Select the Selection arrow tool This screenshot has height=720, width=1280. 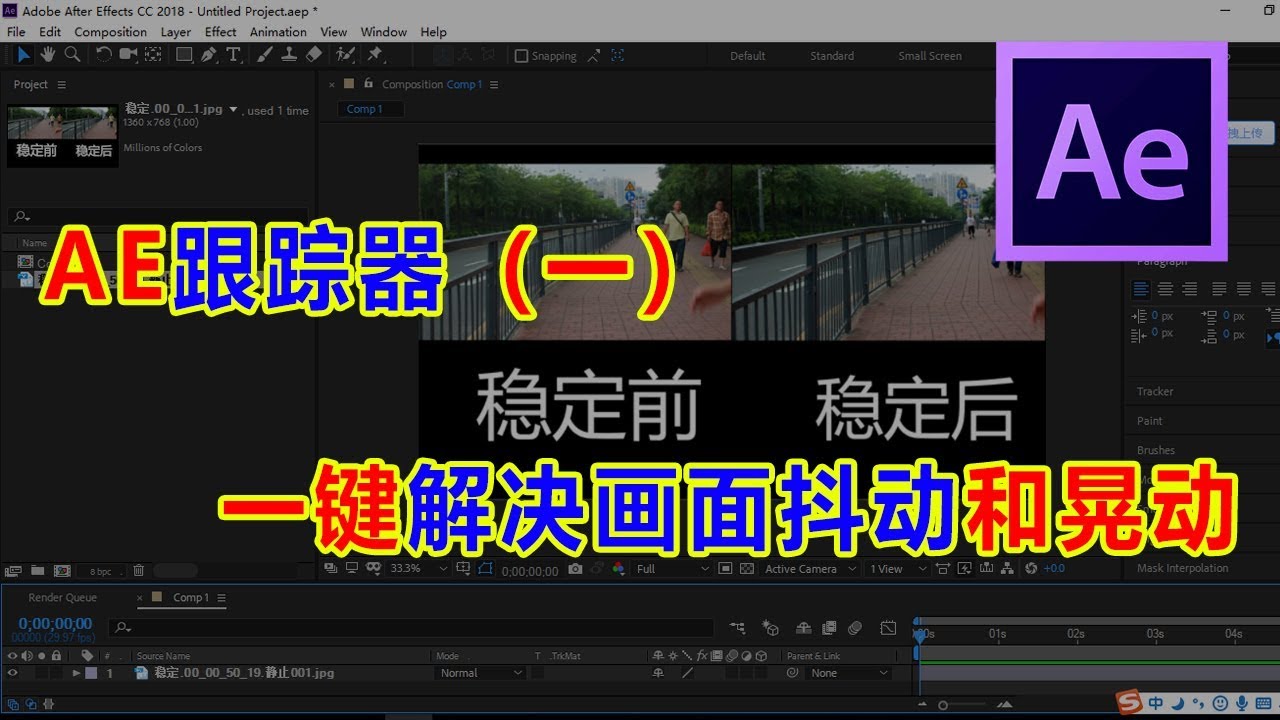[24, 55]
